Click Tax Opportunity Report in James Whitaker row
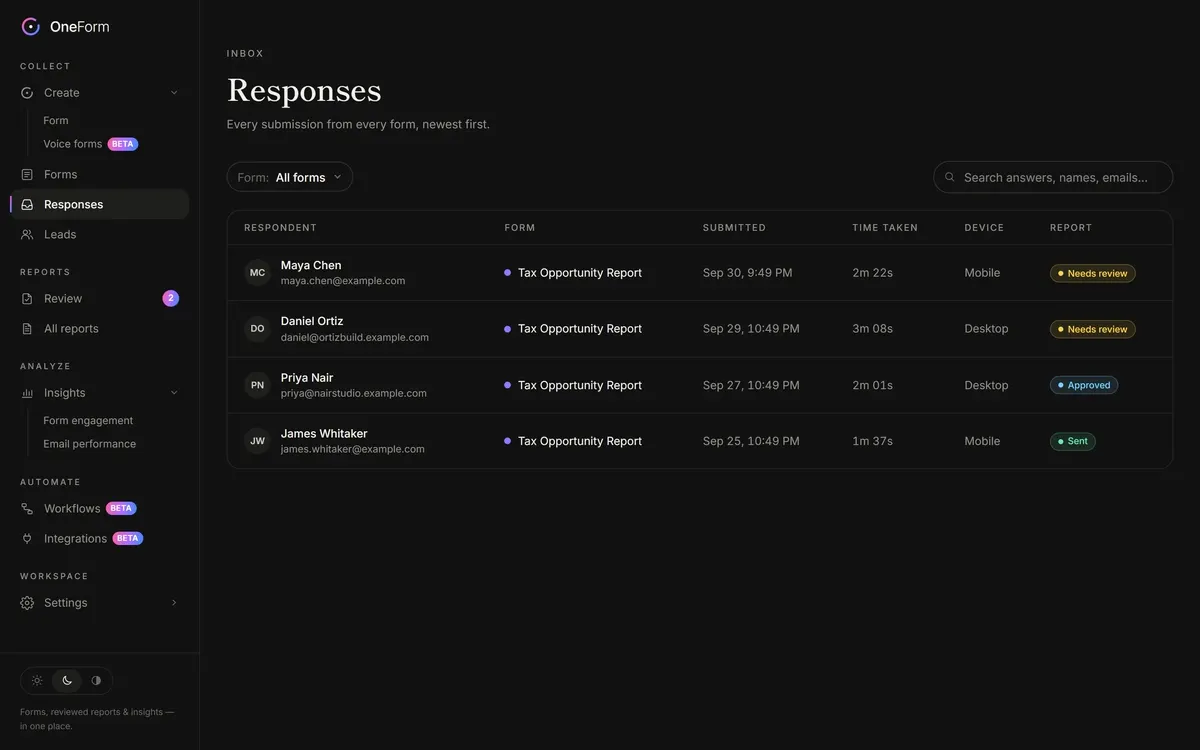Screen dimensions: 1200x750 point(580,441)
